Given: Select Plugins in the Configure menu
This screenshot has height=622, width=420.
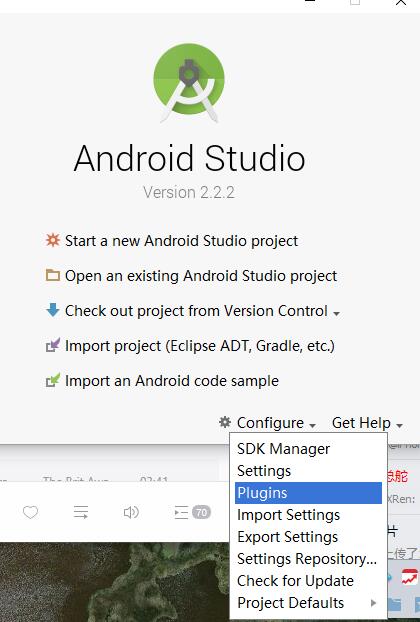Looking at the screenshot, I should (308, 493).
